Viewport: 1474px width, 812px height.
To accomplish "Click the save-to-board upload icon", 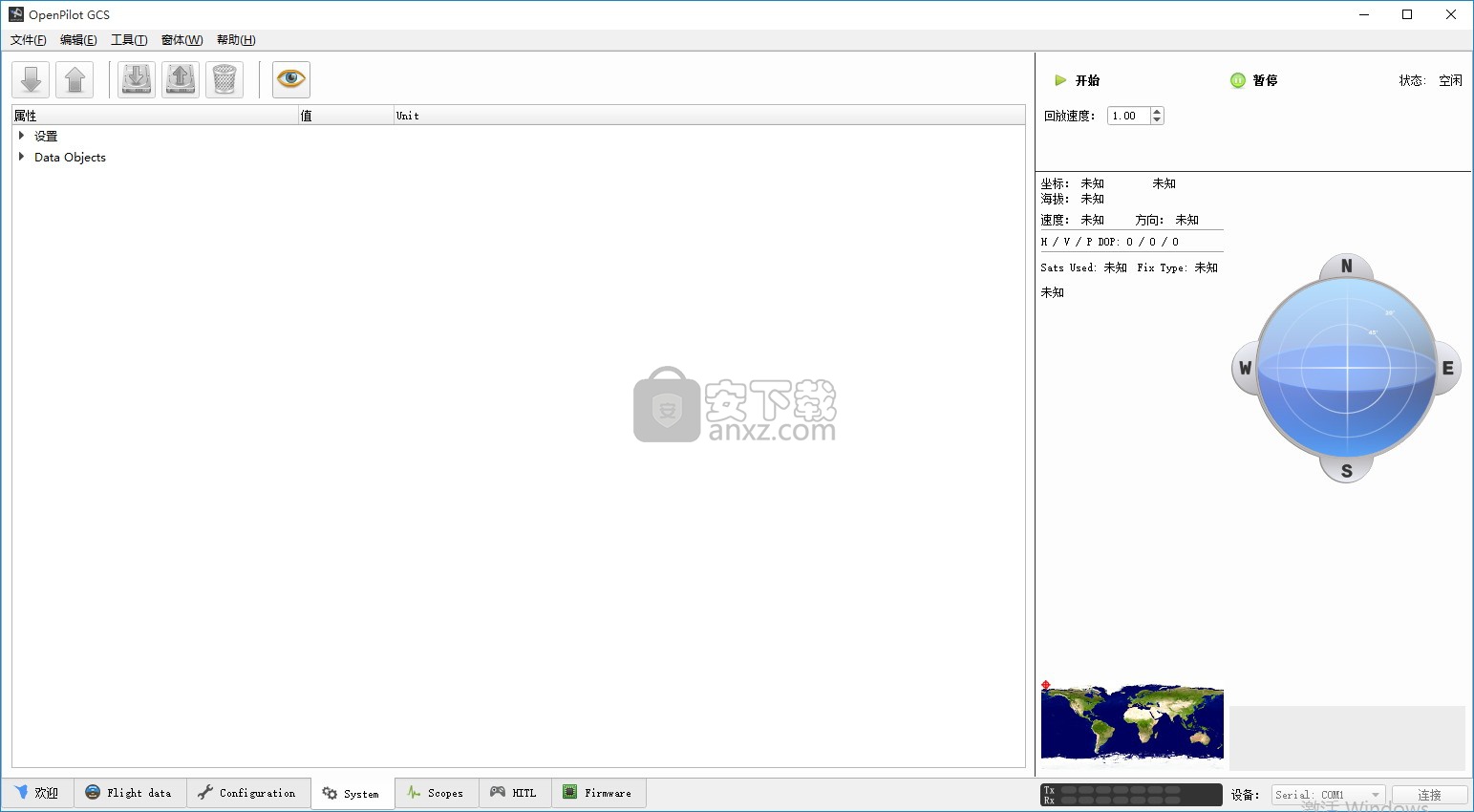I will tap(181, 79).
